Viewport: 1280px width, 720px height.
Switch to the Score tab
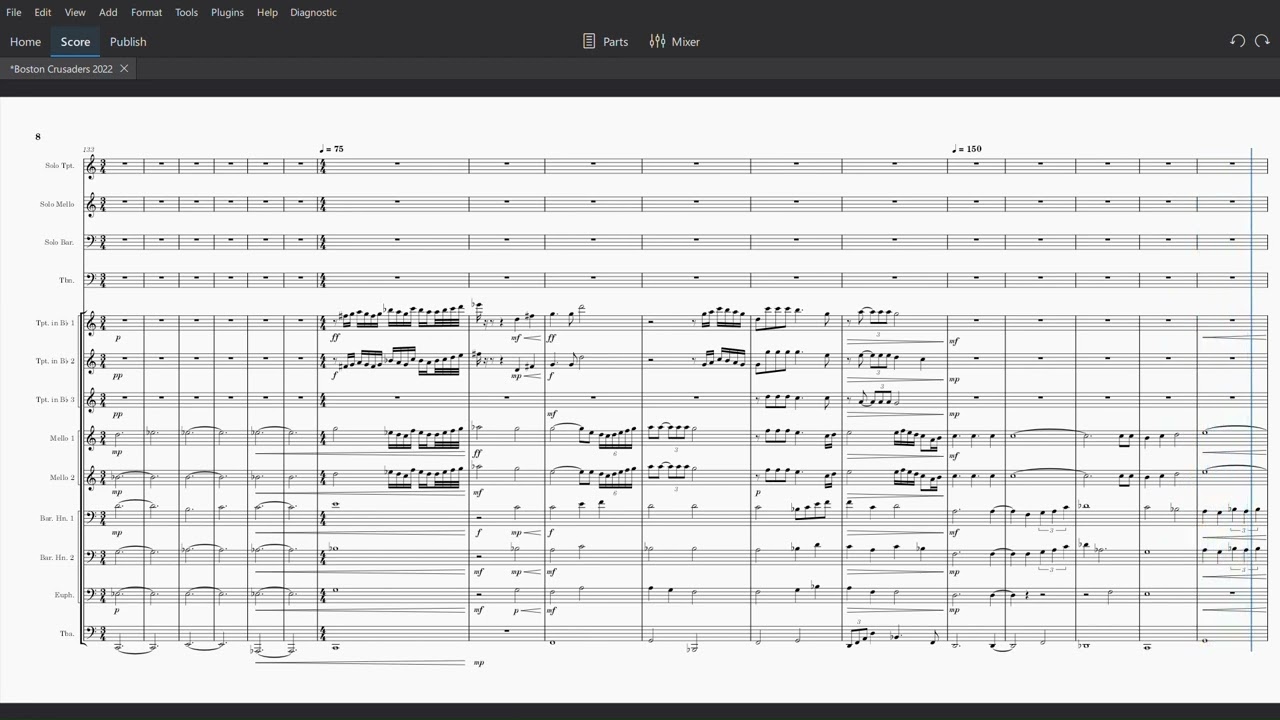(75, 42)
